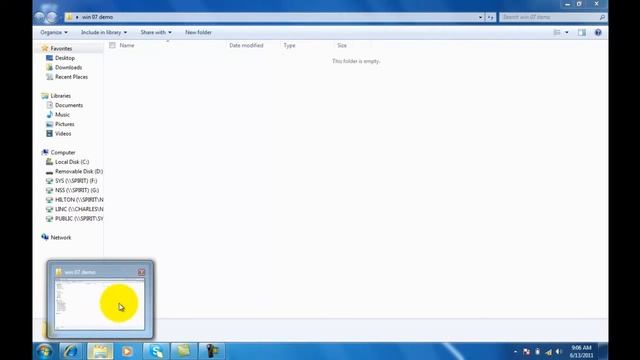
Task: Open Desktop under Favorites
Action: tap(65, 58)
